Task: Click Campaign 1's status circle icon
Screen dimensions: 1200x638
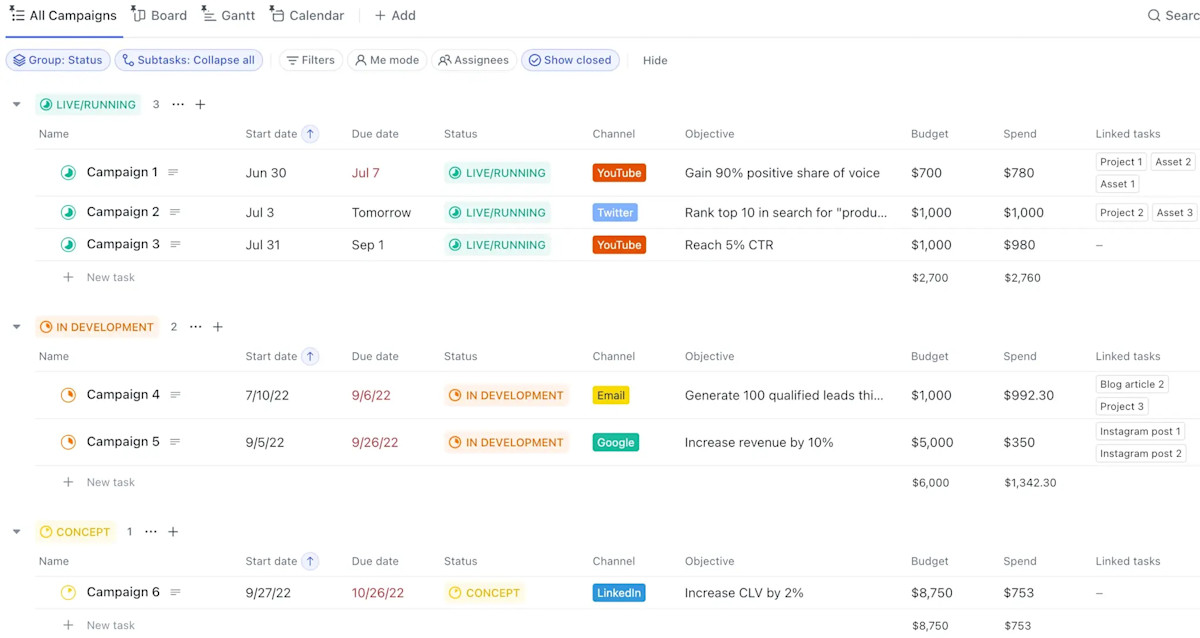Action: (x=67, y=172)
